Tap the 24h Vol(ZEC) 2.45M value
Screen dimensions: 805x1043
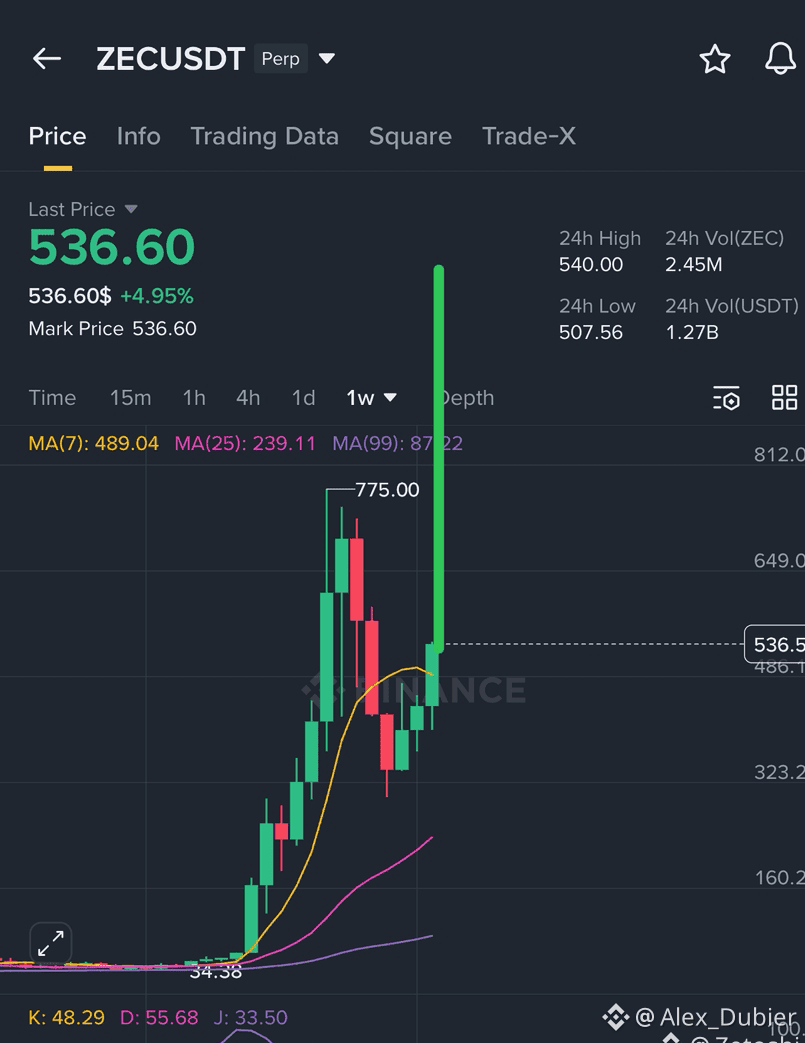(x=694, y=265)
